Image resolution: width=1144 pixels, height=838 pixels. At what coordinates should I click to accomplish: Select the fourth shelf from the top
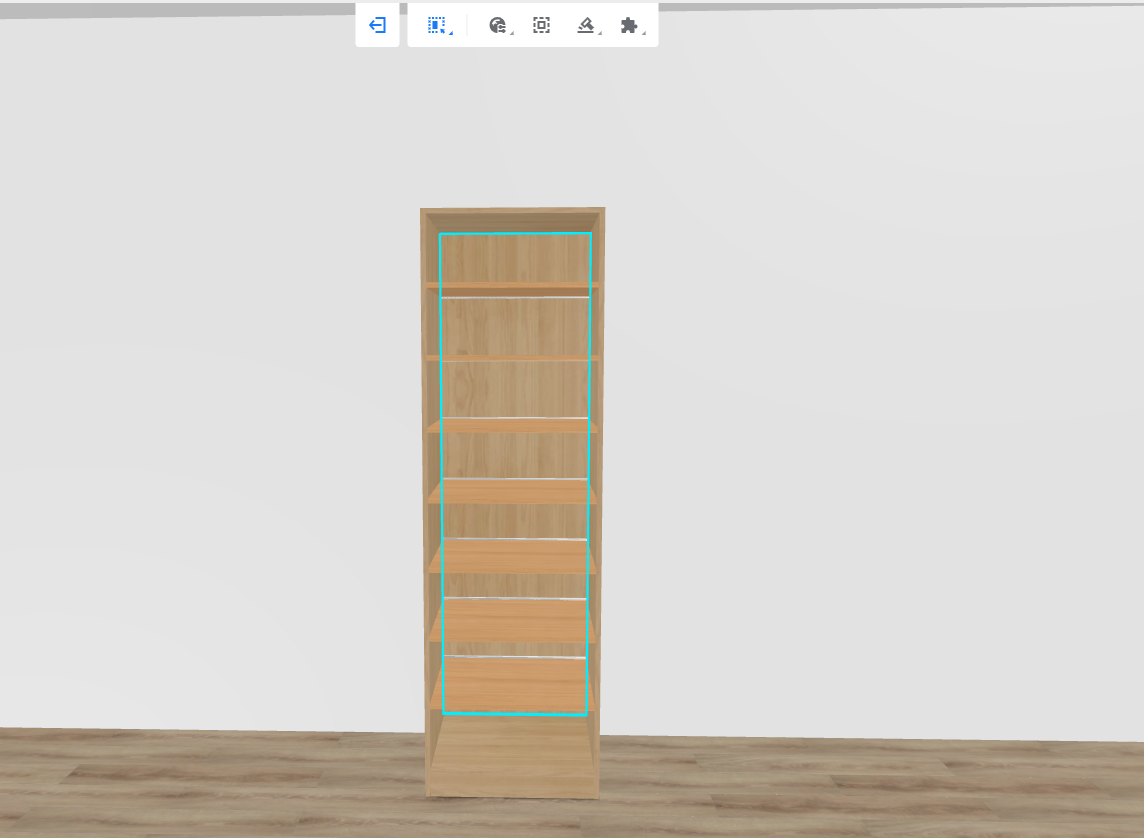pos(514,493)
